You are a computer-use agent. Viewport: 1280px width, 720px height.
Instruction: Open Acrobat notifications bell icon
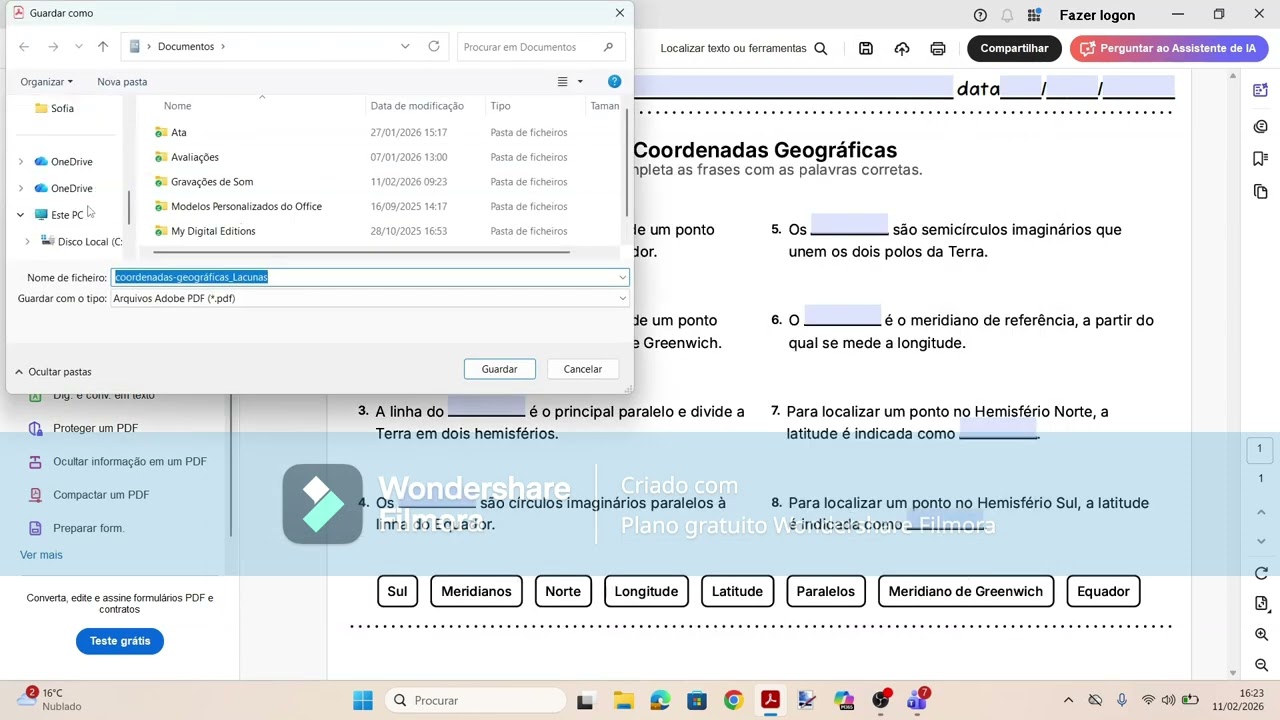pos(1007,15)
